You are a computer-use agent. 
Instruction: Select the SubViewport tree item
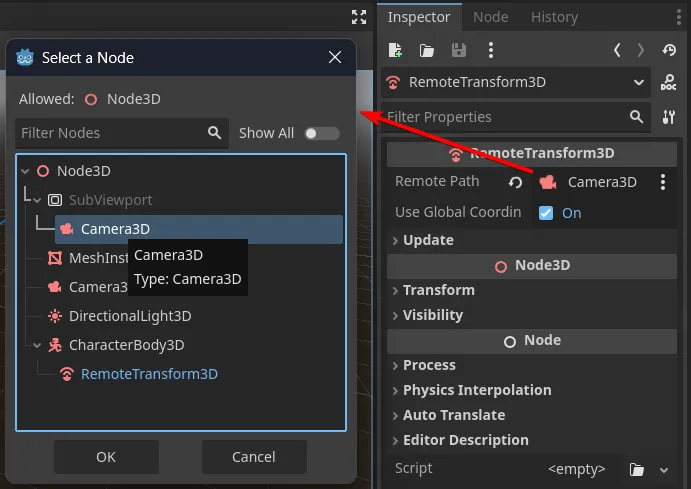(111, 200)
